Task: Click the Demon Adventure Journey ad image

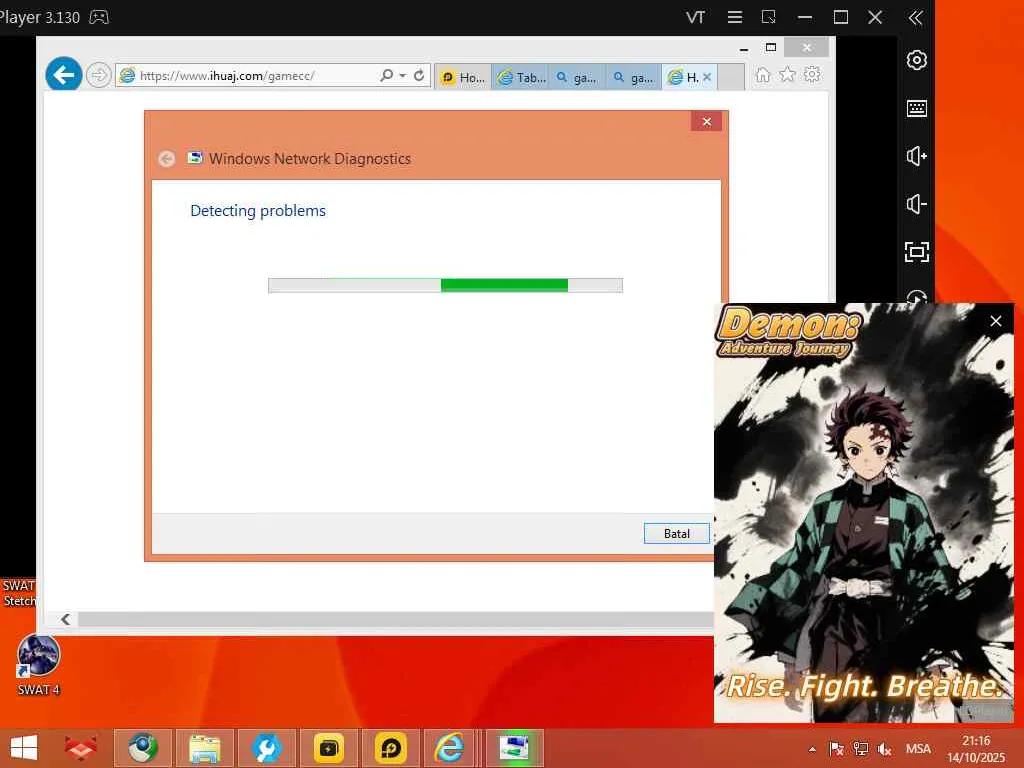Action: 864,513
